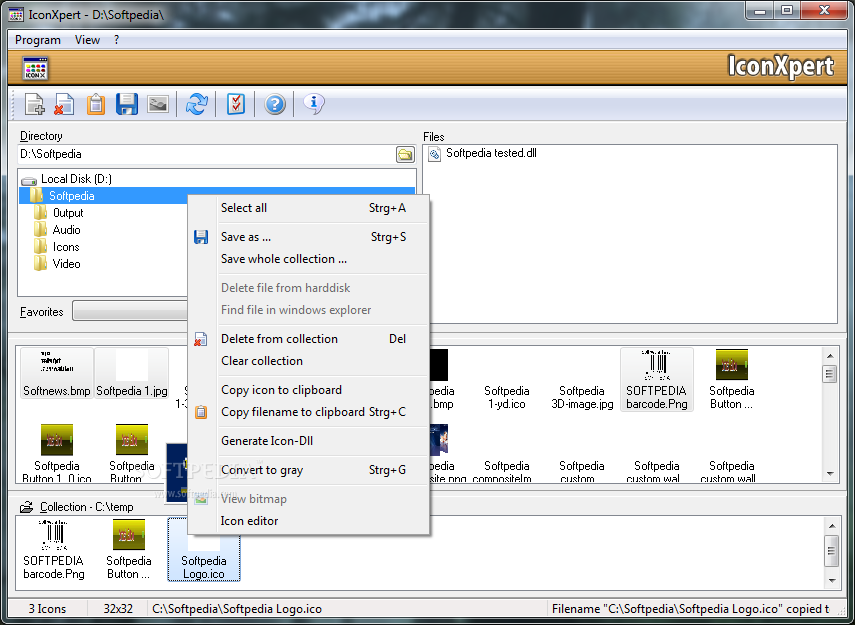Maximize the IconXpert window

point(787,10)
